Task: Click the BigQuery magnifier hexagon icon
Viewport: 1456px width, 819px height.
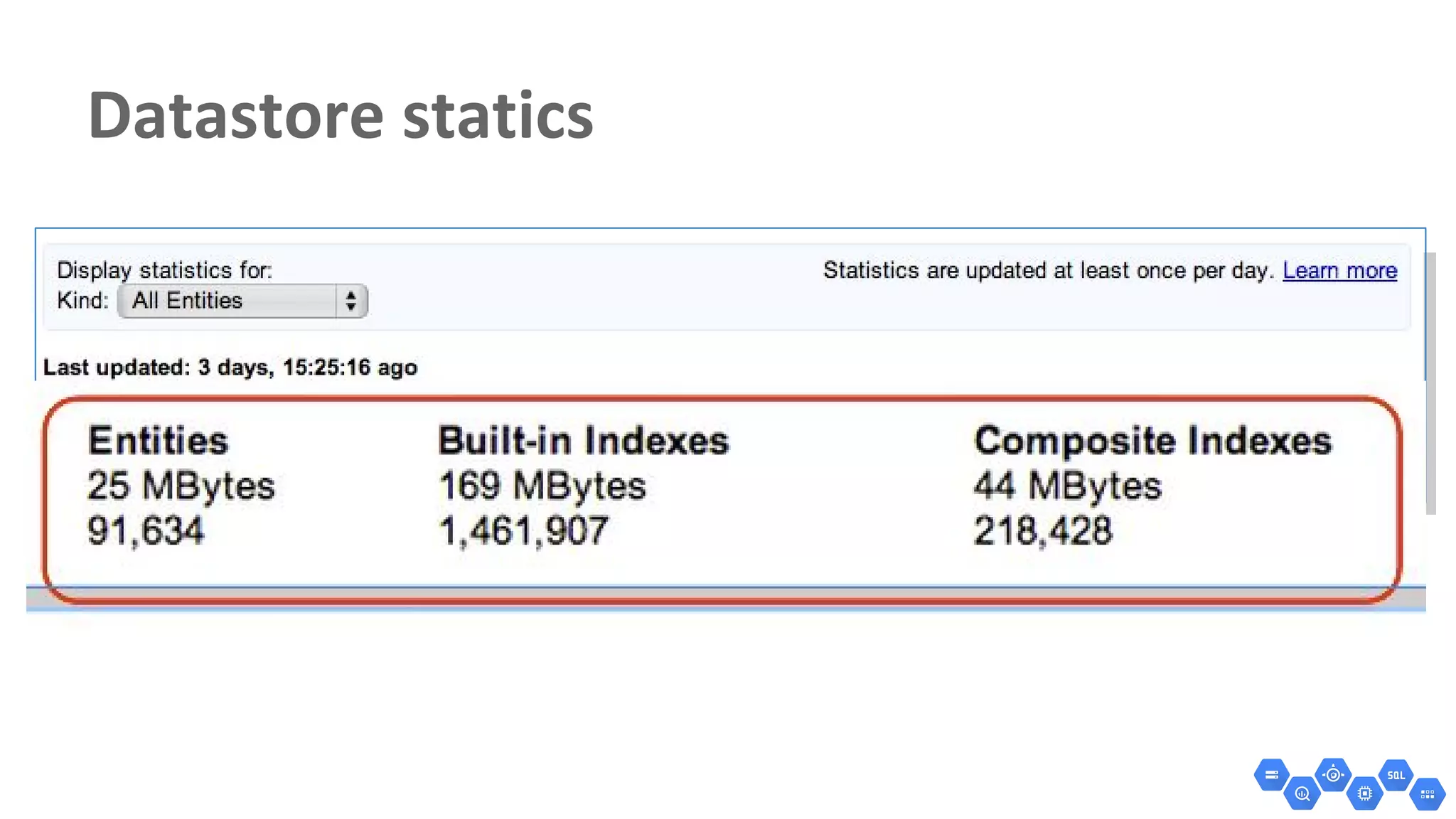Action: [x=1302, y=793]
